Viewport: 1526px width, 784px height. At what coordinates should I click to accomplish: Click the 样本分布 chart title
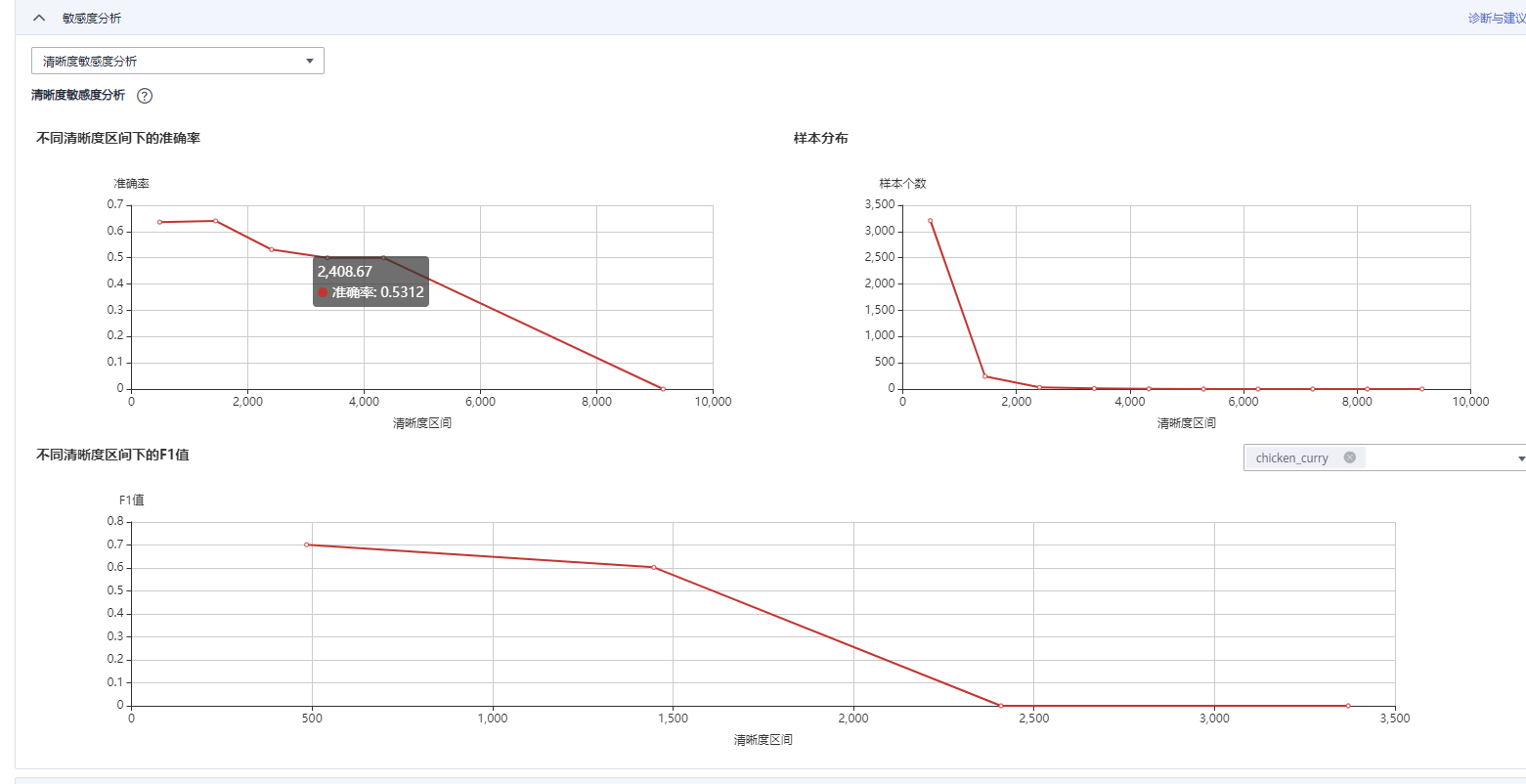click(821, 138)
